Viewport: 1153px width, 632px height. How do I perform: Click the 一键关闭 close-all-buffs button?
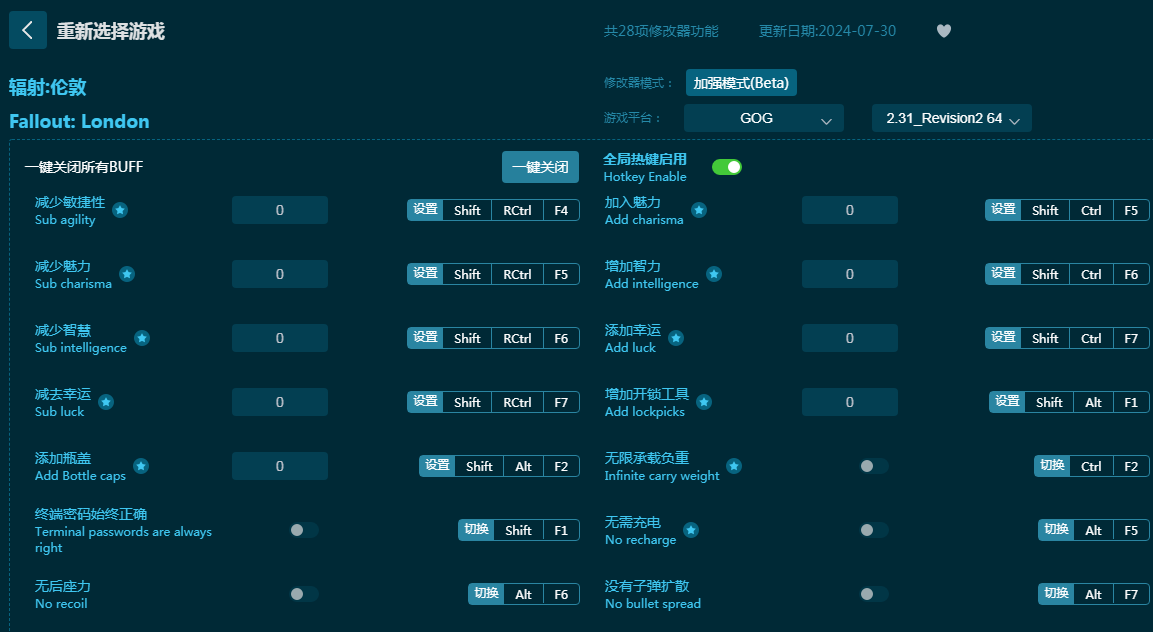point(540,167)
